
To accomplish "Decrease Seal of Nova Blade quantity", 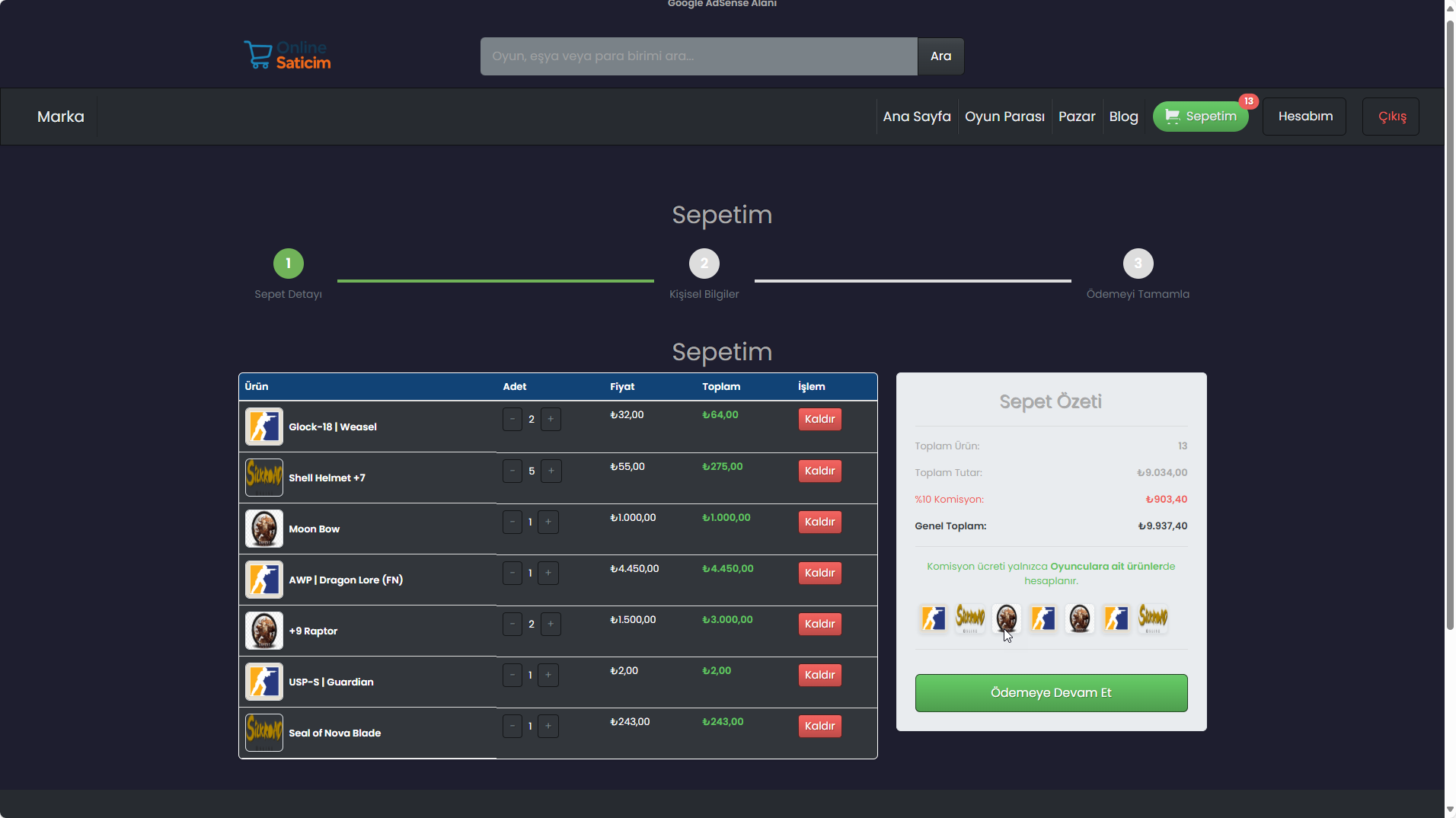I will pos(512,726).
